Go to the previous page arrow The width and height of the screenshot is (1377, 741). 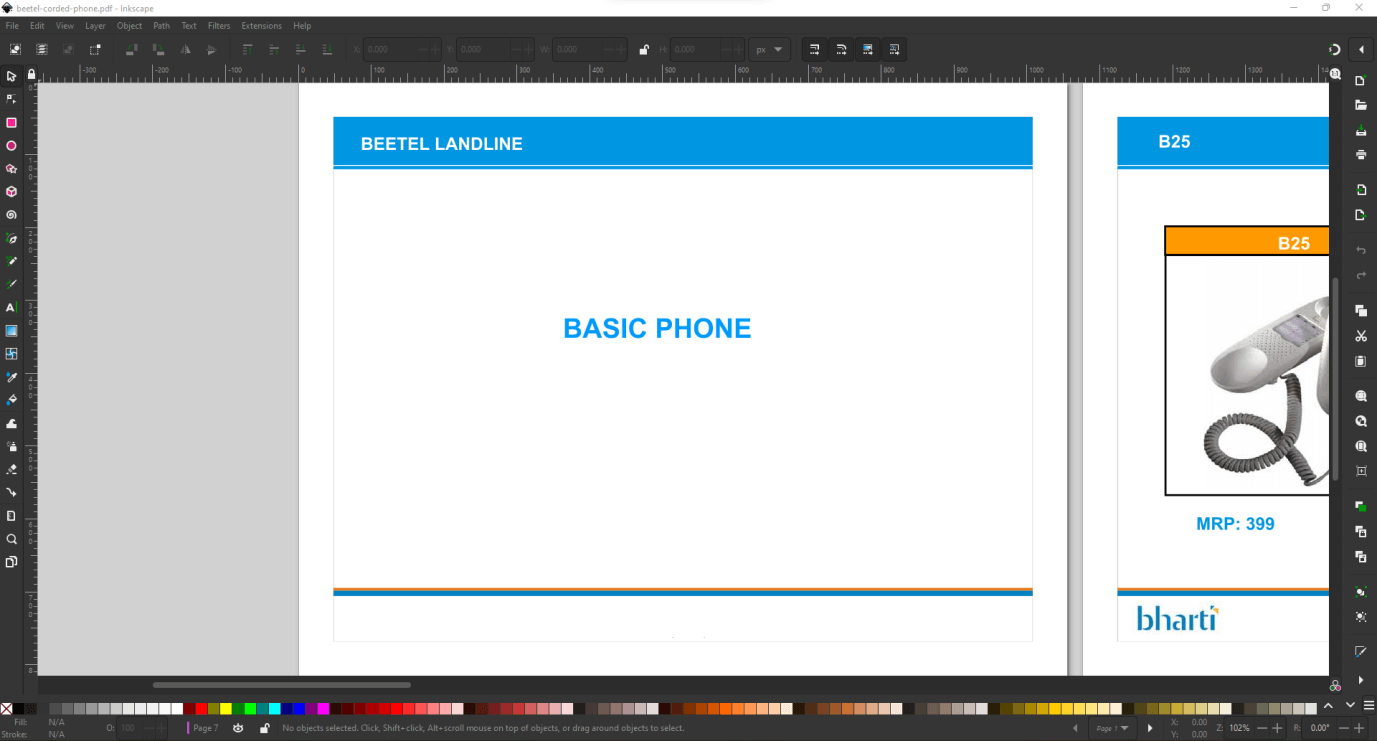1076,728
